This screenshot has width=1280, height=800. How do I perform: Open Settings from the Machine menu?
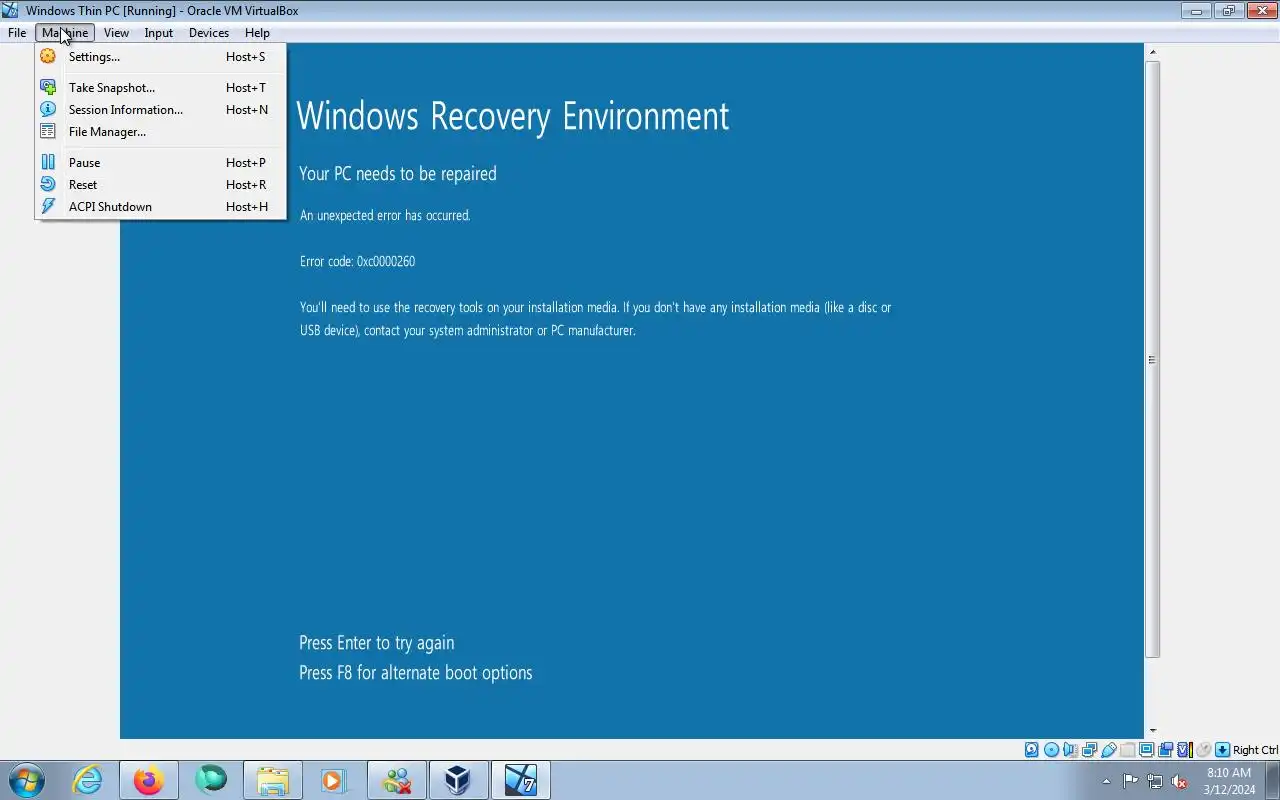point(160,57)
